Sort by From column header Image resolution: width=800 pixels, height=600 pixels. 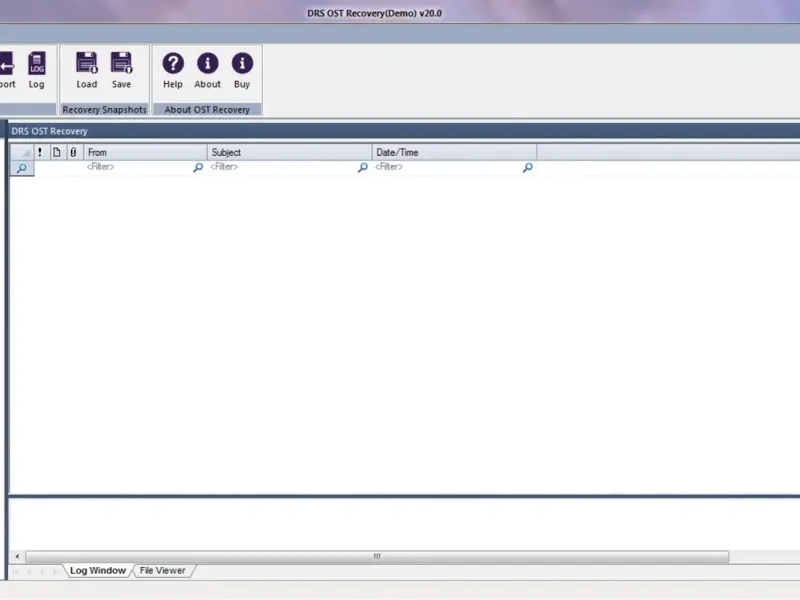[x=145, y=152]
